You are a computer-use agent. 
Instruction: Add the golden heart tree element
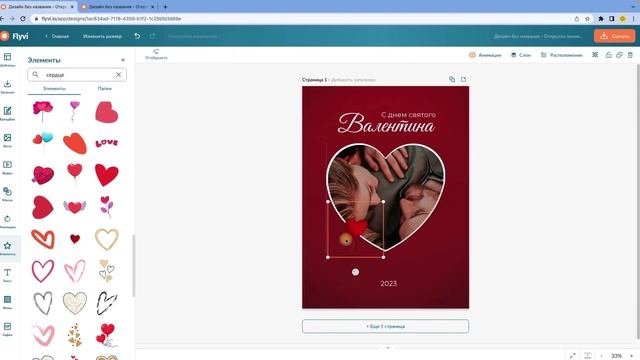[x=75, y=335]
